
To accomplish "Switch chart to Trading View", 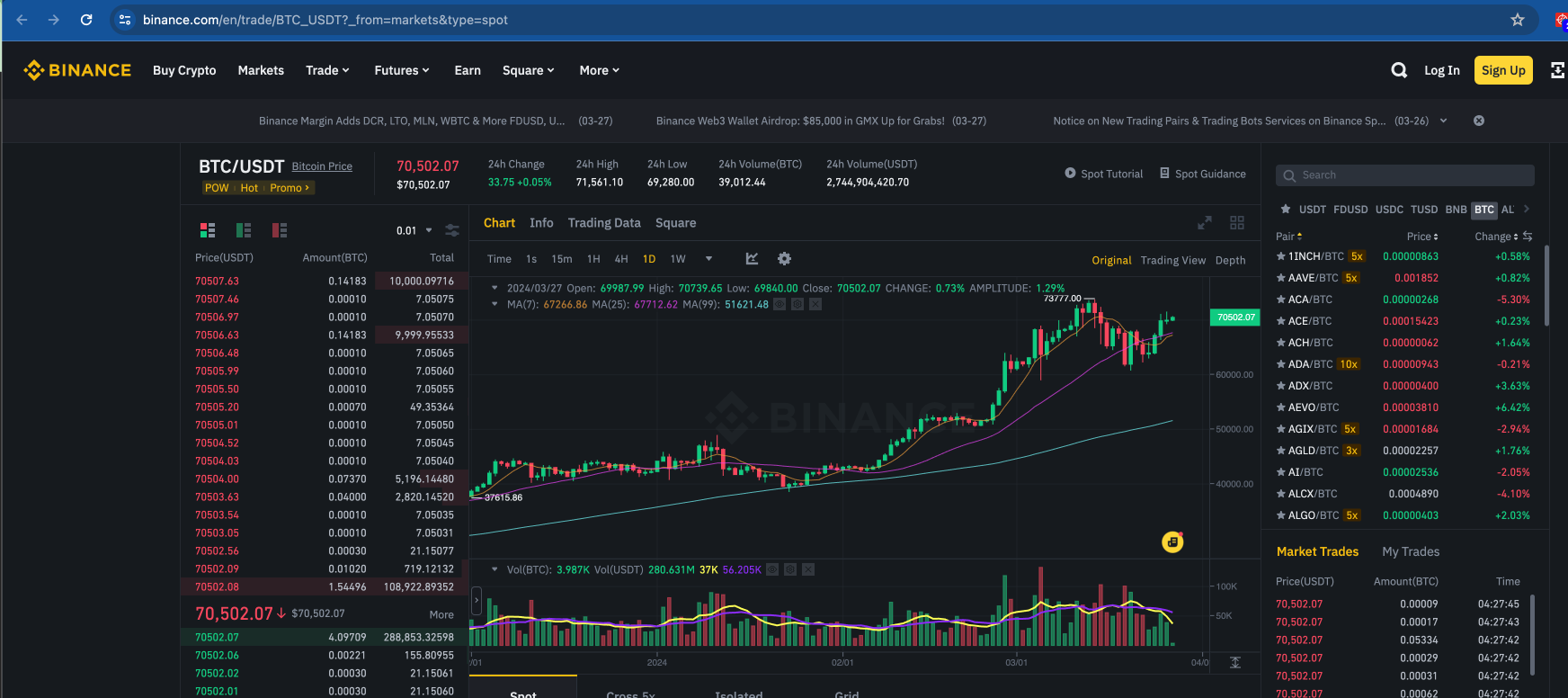I will [x=1173, y=260].
